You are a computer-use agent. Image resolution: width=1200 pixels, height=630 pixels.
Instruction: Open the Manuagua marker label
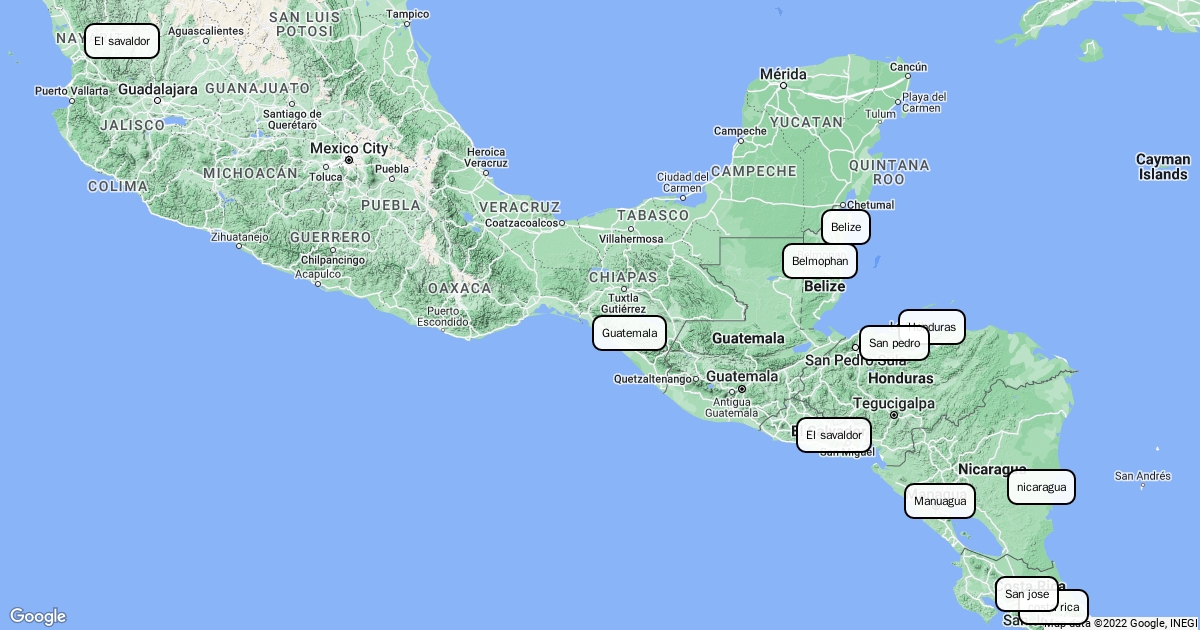(x=939, y=501)
